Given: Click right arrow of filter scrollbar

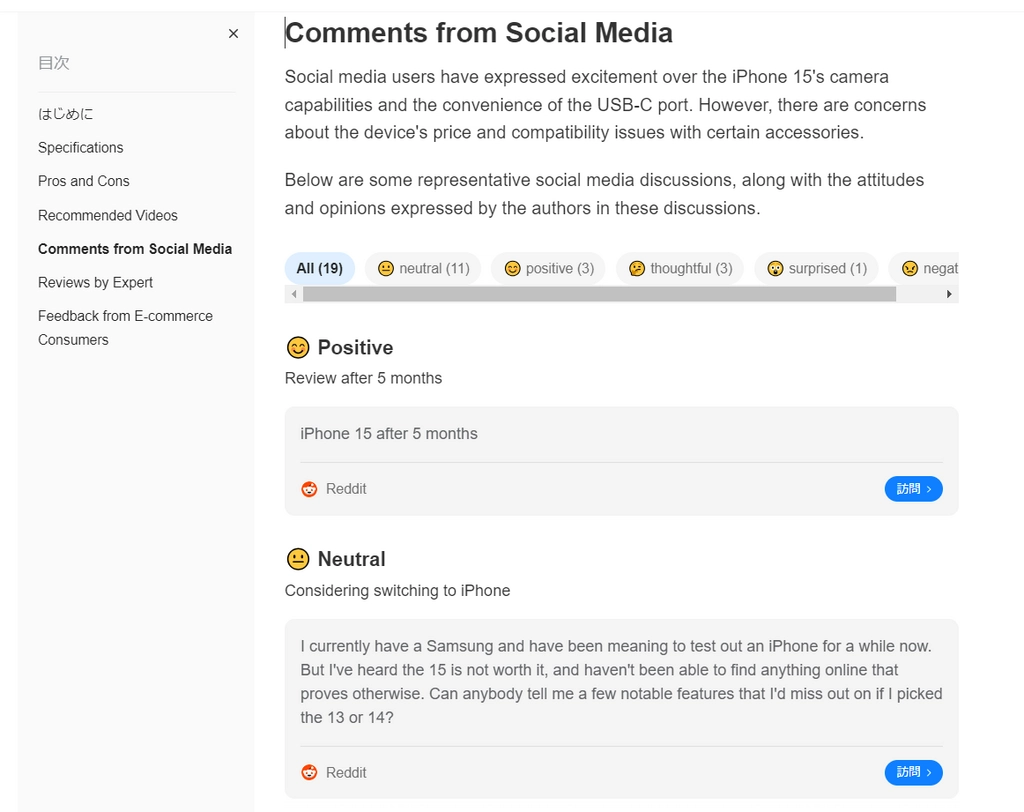Looking at the screenshot, I should [x=949, y=294].
